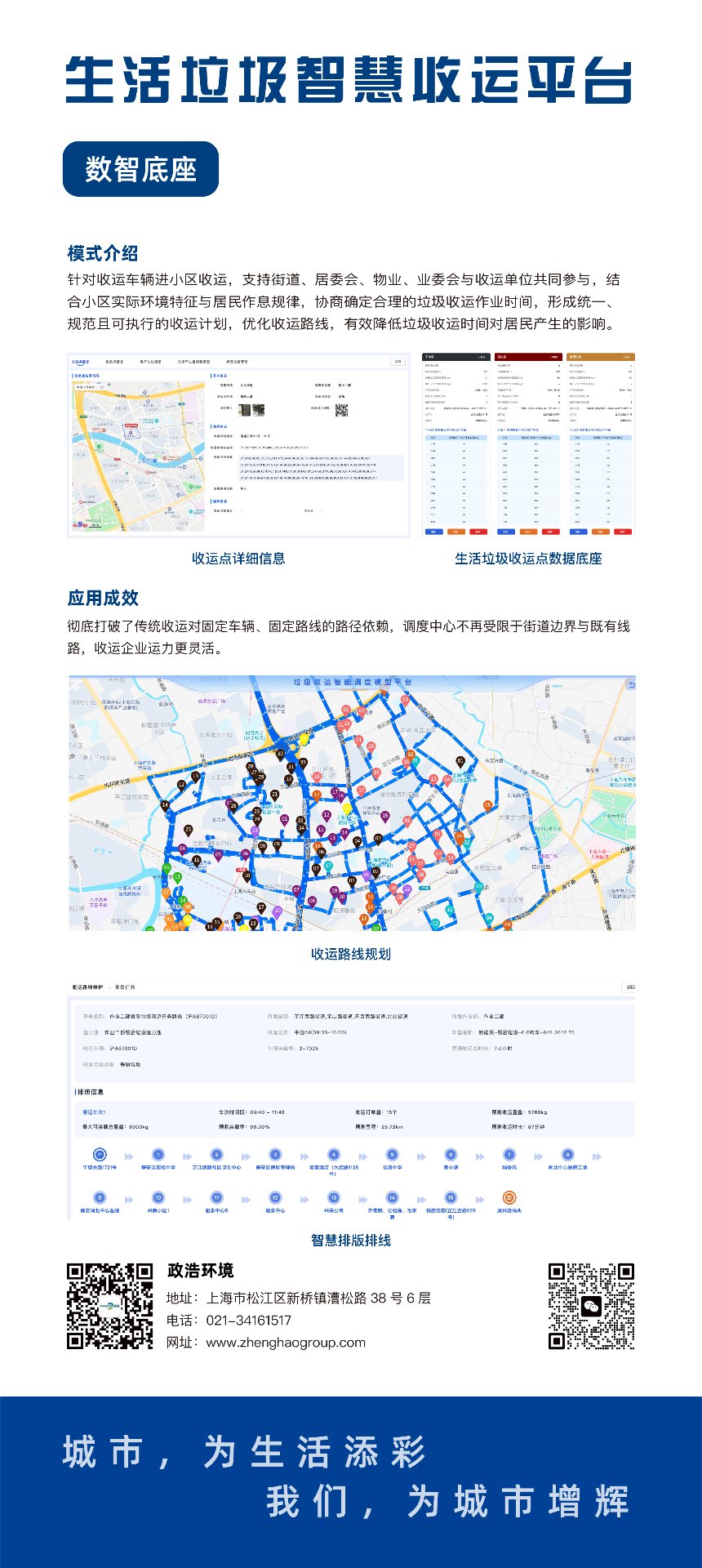Open the website www.zhenghaogroup.com
The height and width of the screenshot is (1568, 702).
[286, 1343]
